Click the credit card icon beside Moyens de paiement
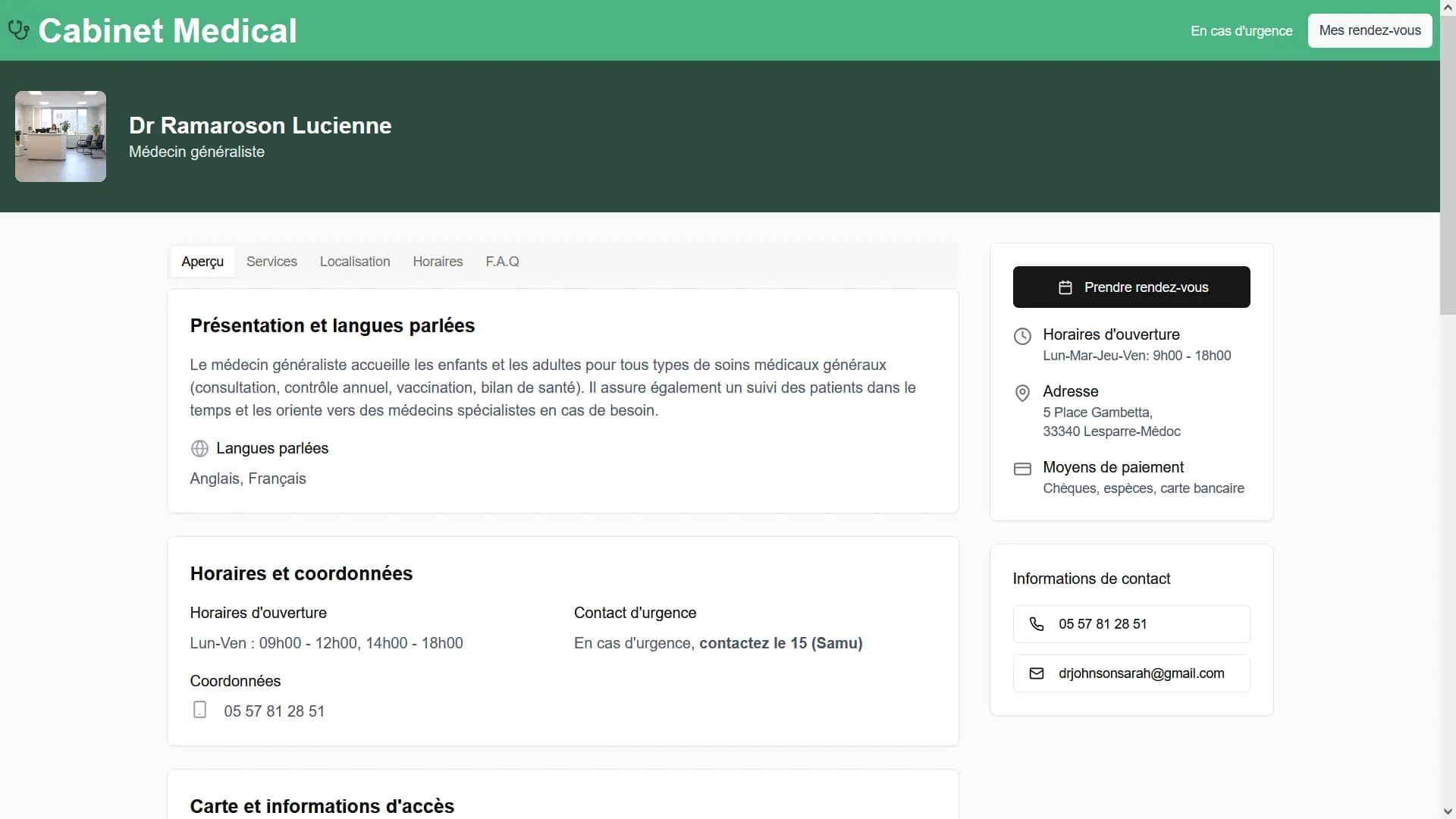The width and height of the screenshot is (1456, 819). [1022, 469]
